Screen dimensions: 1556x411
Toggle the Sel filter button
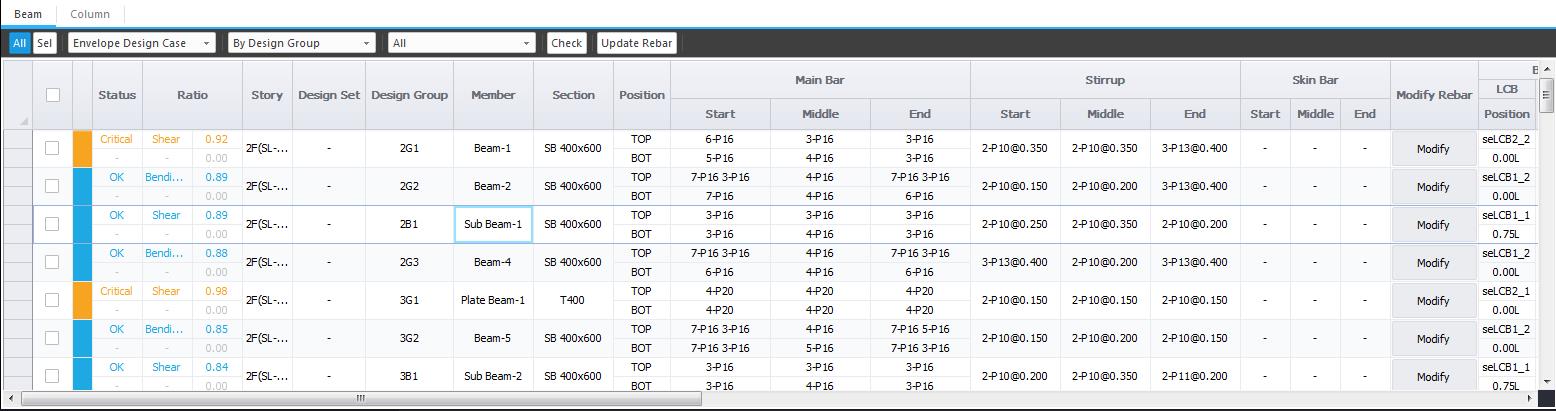[x=44, y=43]
